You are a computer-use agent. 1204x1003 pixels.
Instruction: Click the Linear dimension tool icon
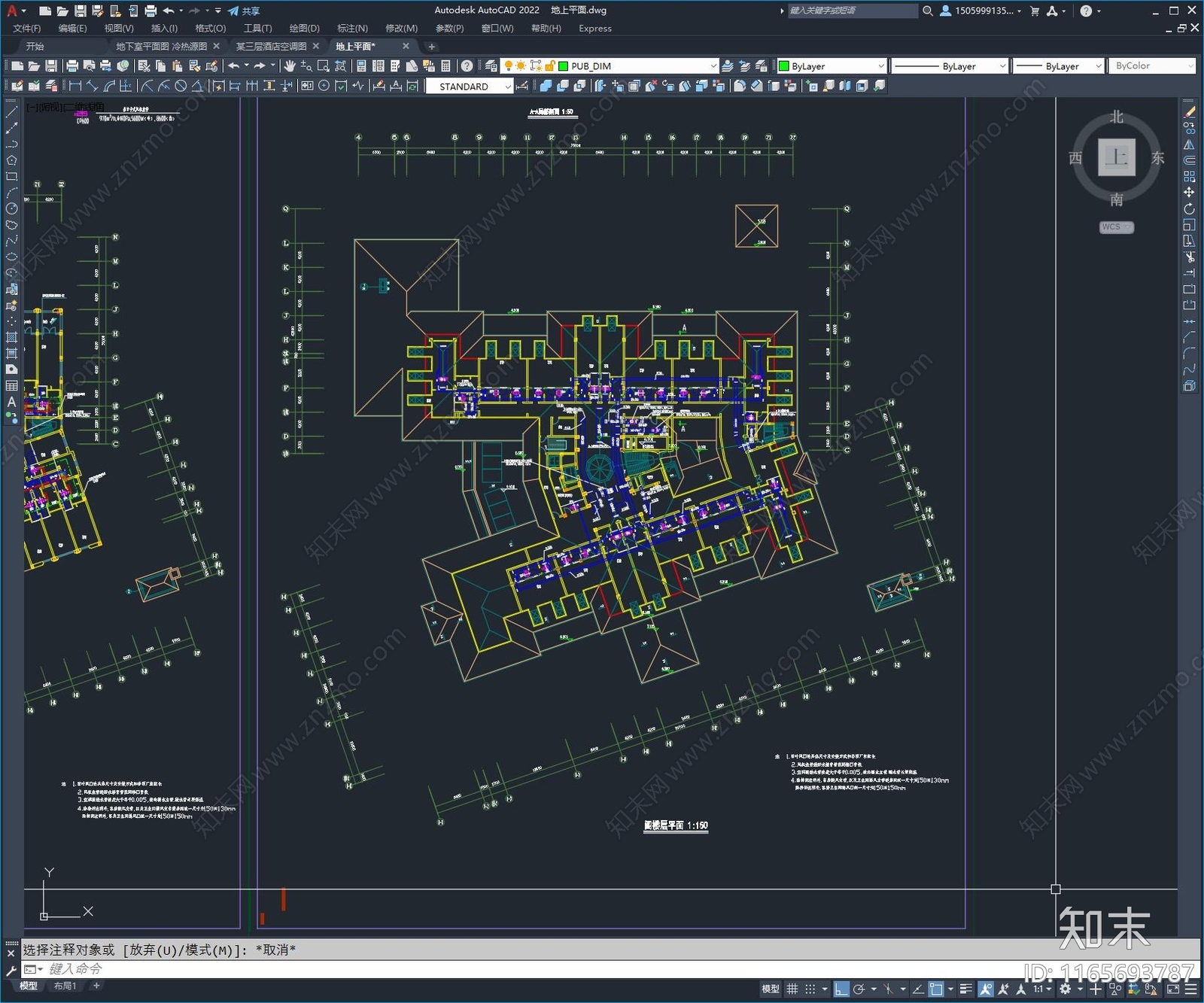point(75,87)
